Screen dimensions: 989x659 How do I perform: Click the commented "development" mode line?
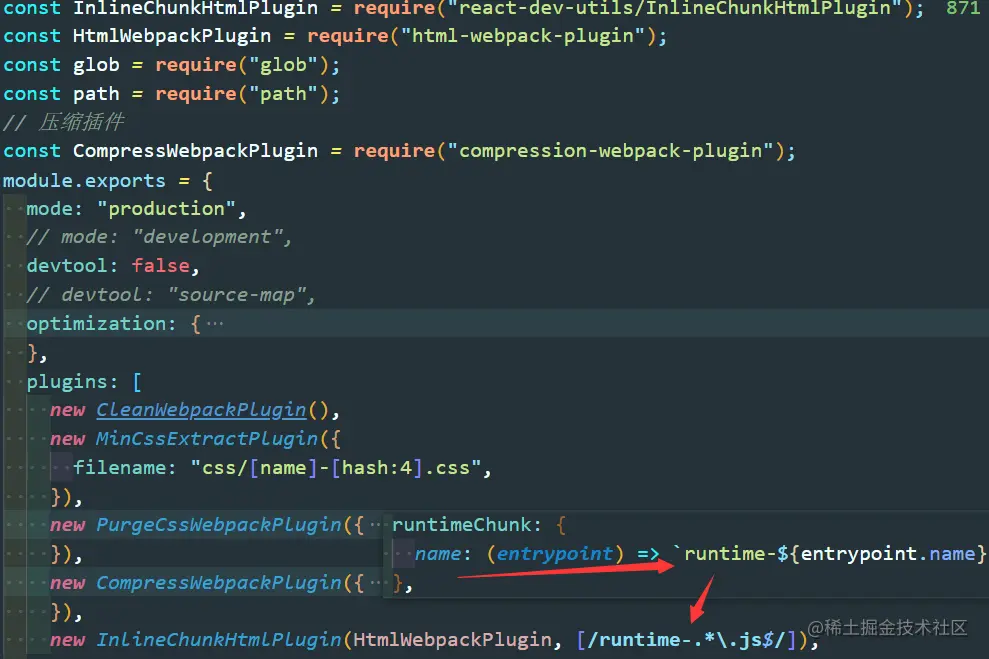[158, 238]
